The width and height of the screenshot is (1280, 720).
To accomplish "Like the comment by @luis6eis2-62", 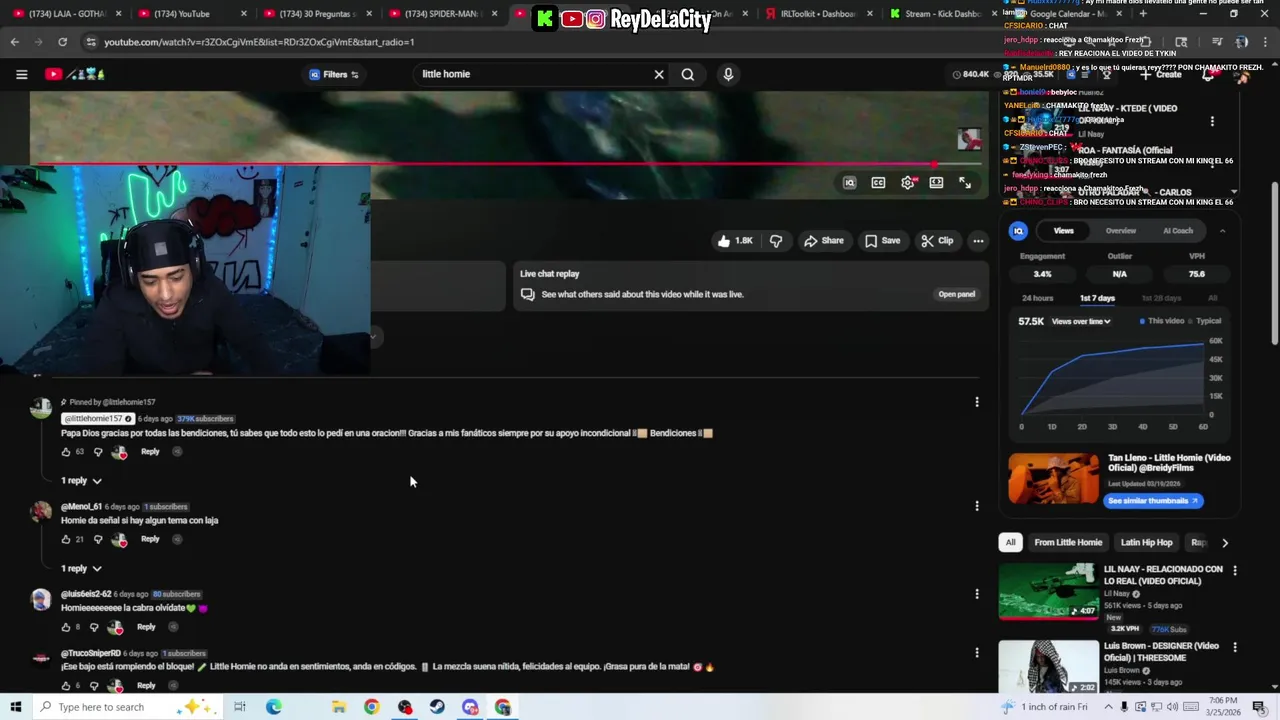I will tap(66, 627).
